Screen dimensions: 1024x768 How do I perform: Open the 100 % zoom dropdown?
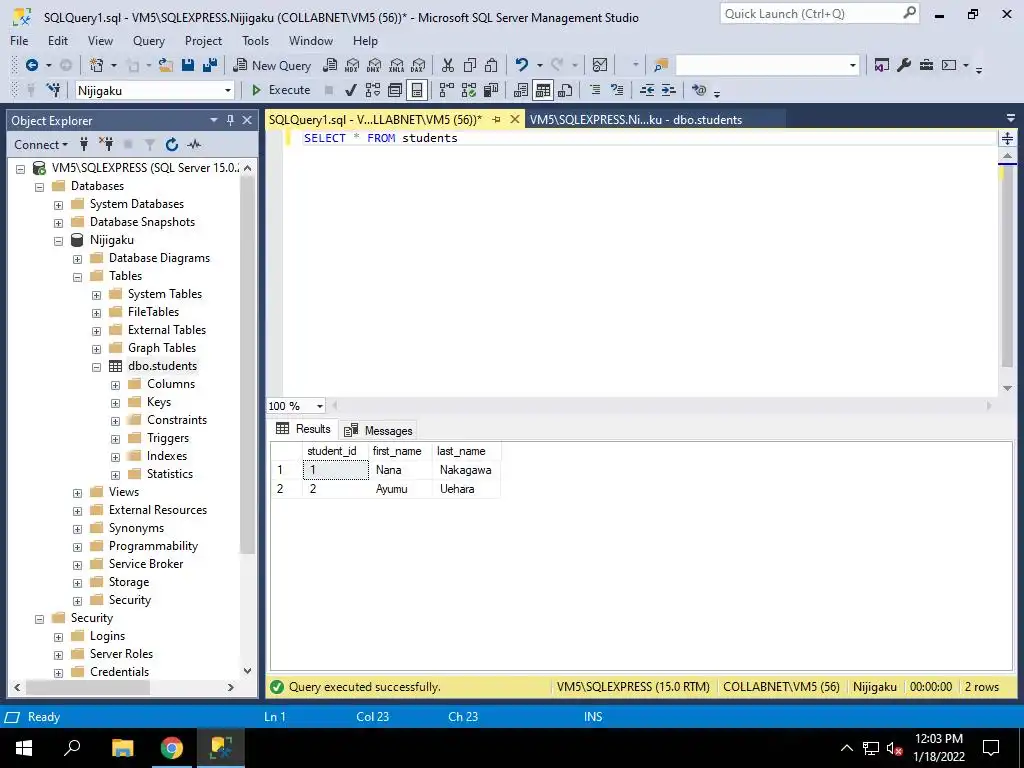(x=319, y=406)
